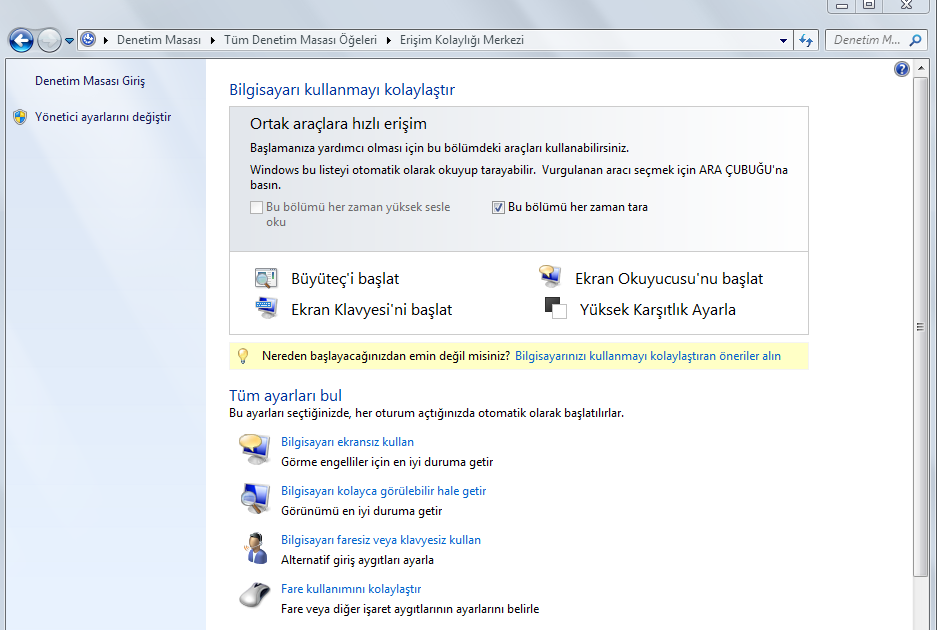Open Yüksek Karşıtlık Ayarla
Viewport: 937px width, 630px height.
pos(657,310)
